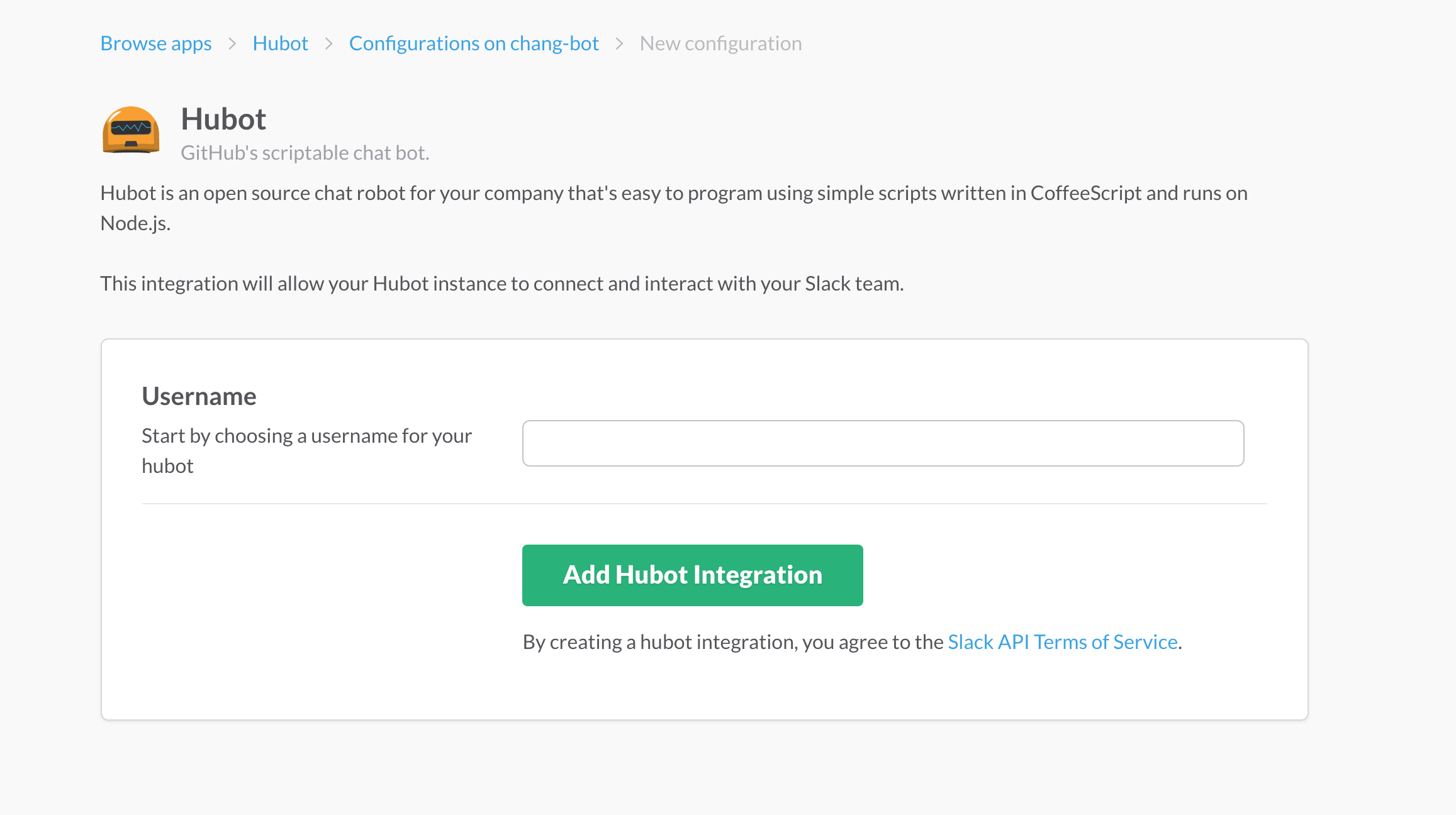Focus the hubot username text field

[883, 443]
